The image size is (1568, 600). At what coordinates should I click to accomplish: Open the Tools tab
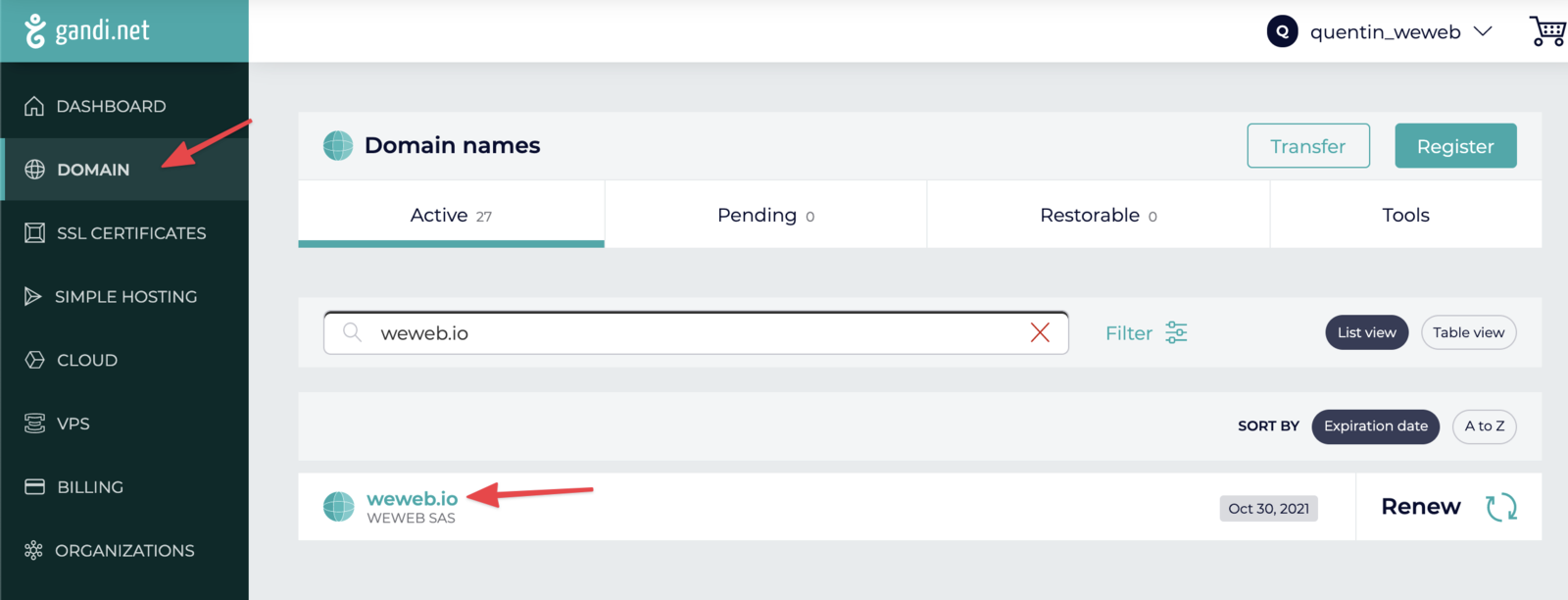[1405, 216]
